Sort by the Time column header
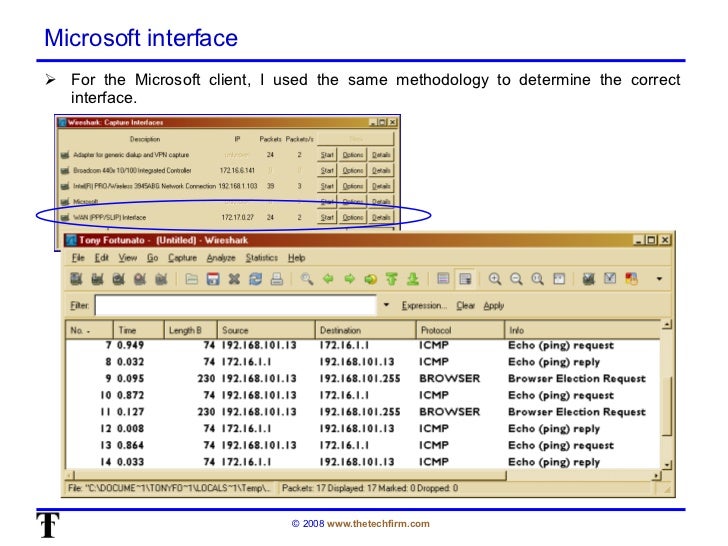Image resolution: width=728 pixels, height=546 pixels. pyautogui.click(x=138, y=330)
